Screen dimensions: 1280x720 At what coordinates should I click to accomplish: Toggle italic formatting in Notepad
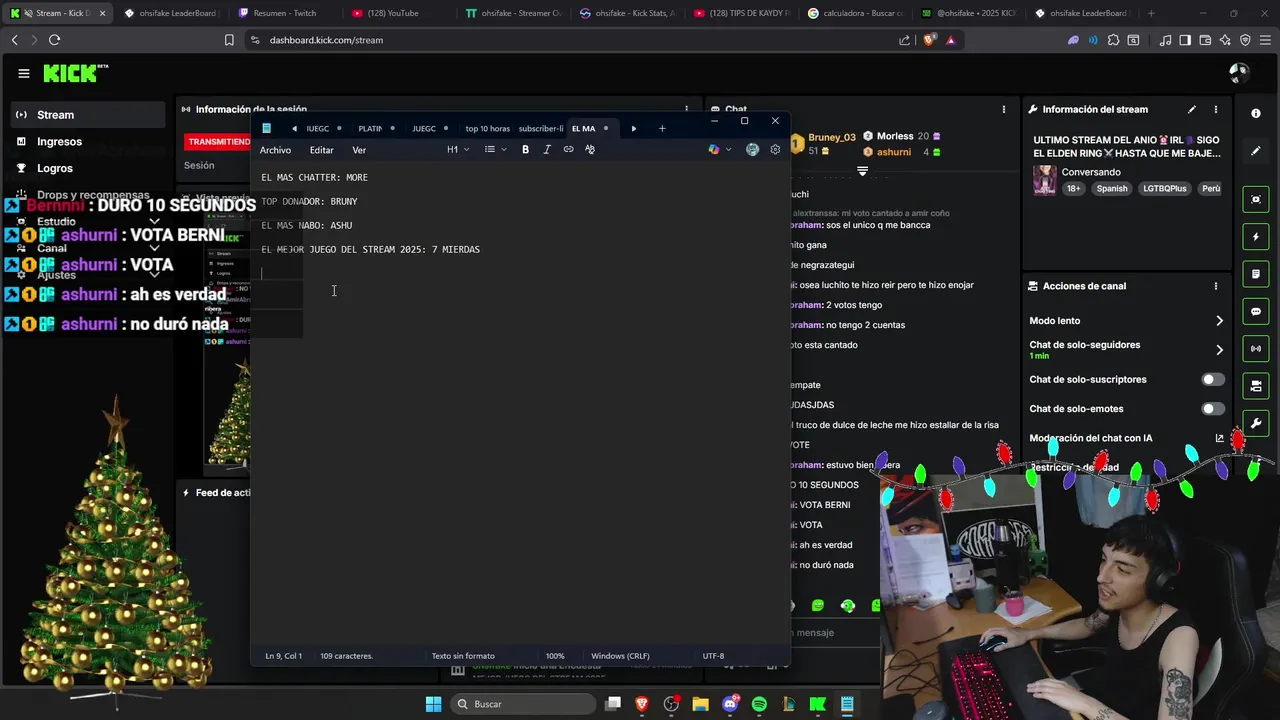tap(547, 150)
